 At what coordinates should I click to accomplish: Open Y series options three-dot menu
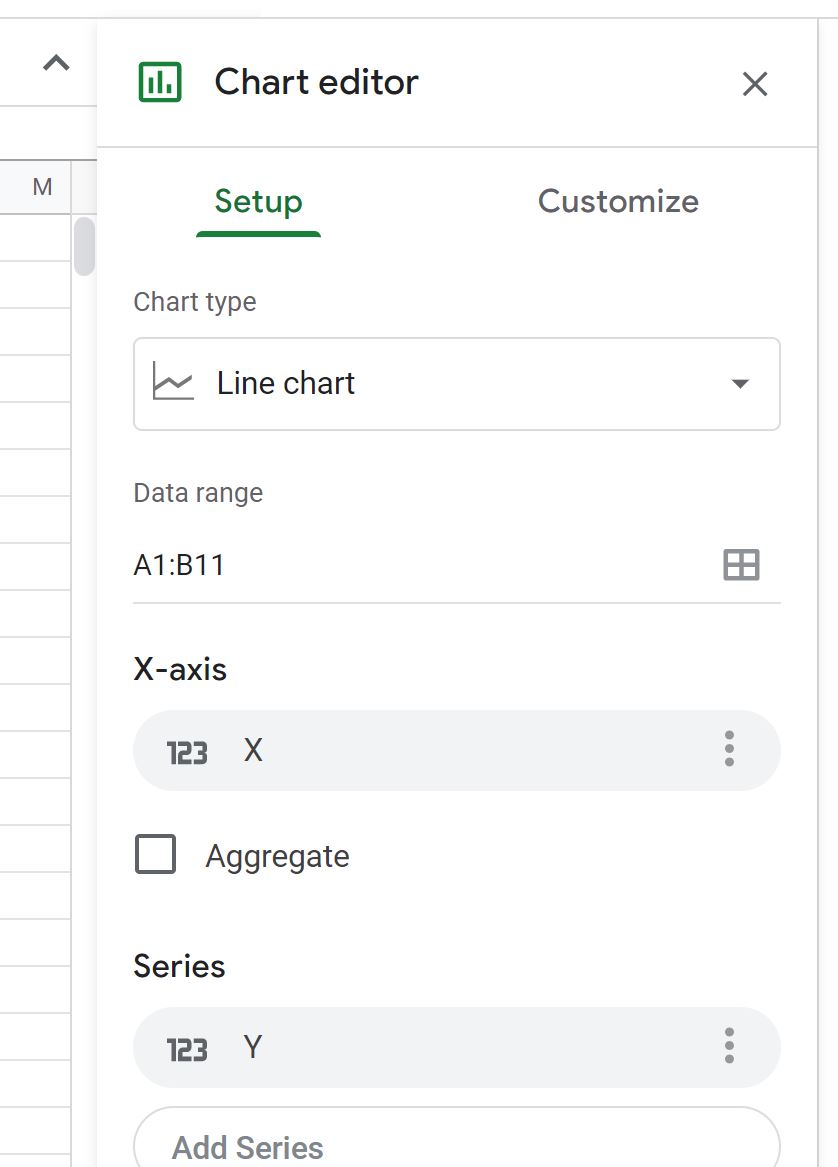point(729,1046)
